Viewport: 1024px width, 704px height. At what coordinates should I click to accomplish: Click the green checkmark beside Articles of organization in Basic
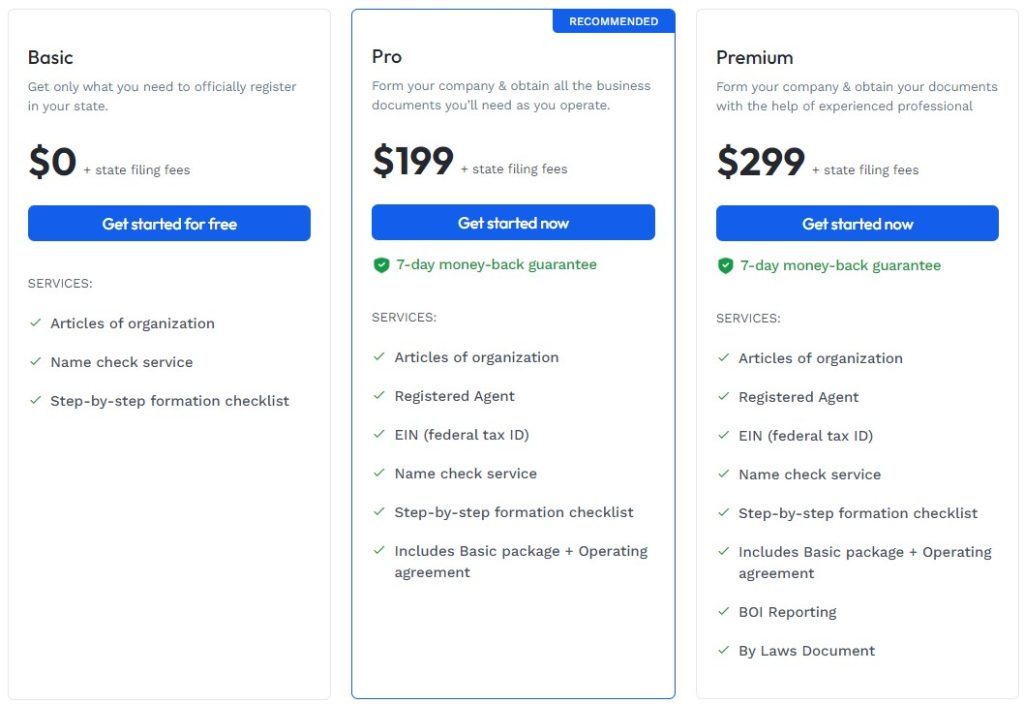coord(35,323)
